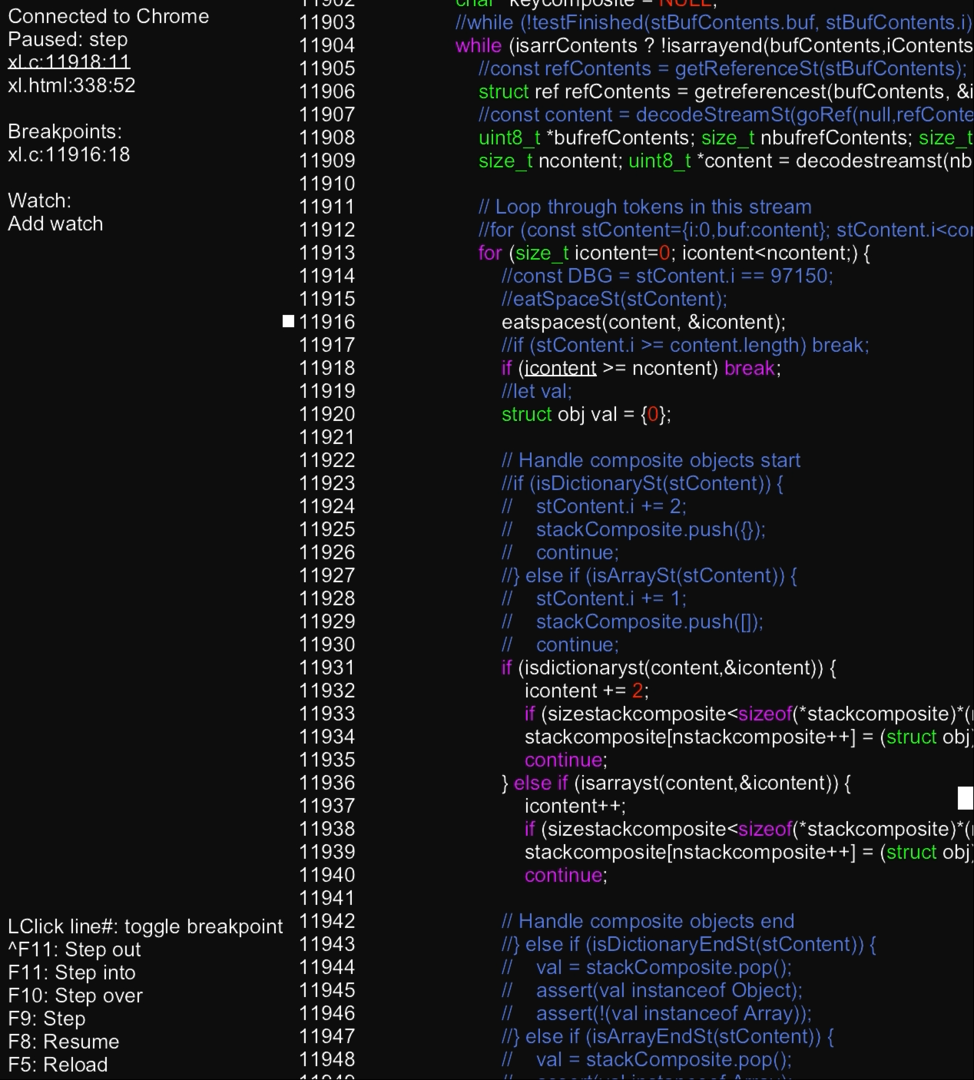Set a breakpoint on line number 11904
974x1080 pixels.
tap(327, 46)
